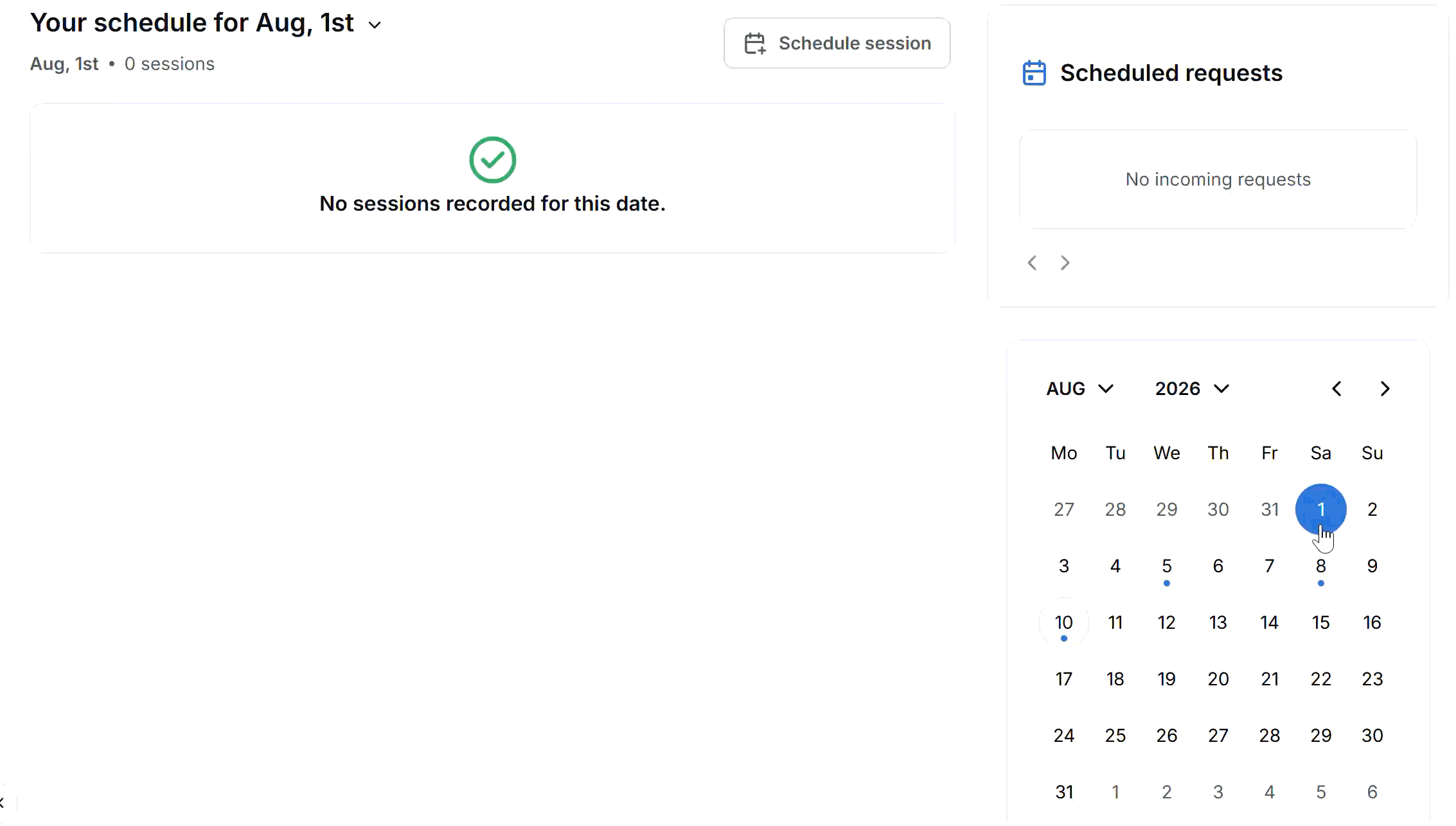Image resolution: width=1456 pixels, height=826 pixels.
Task: Go to previous month in calendar
Action: click(1336, 389)
